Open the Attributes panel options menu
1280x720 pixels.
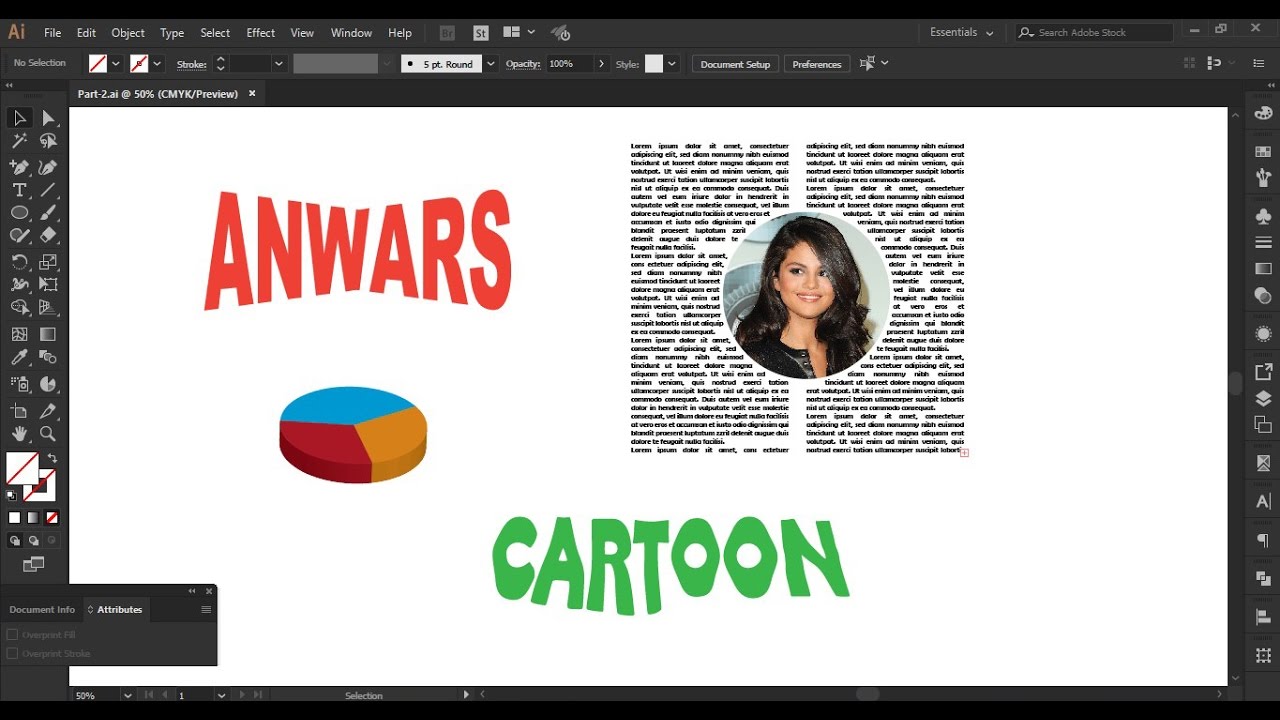click(206, 609)
